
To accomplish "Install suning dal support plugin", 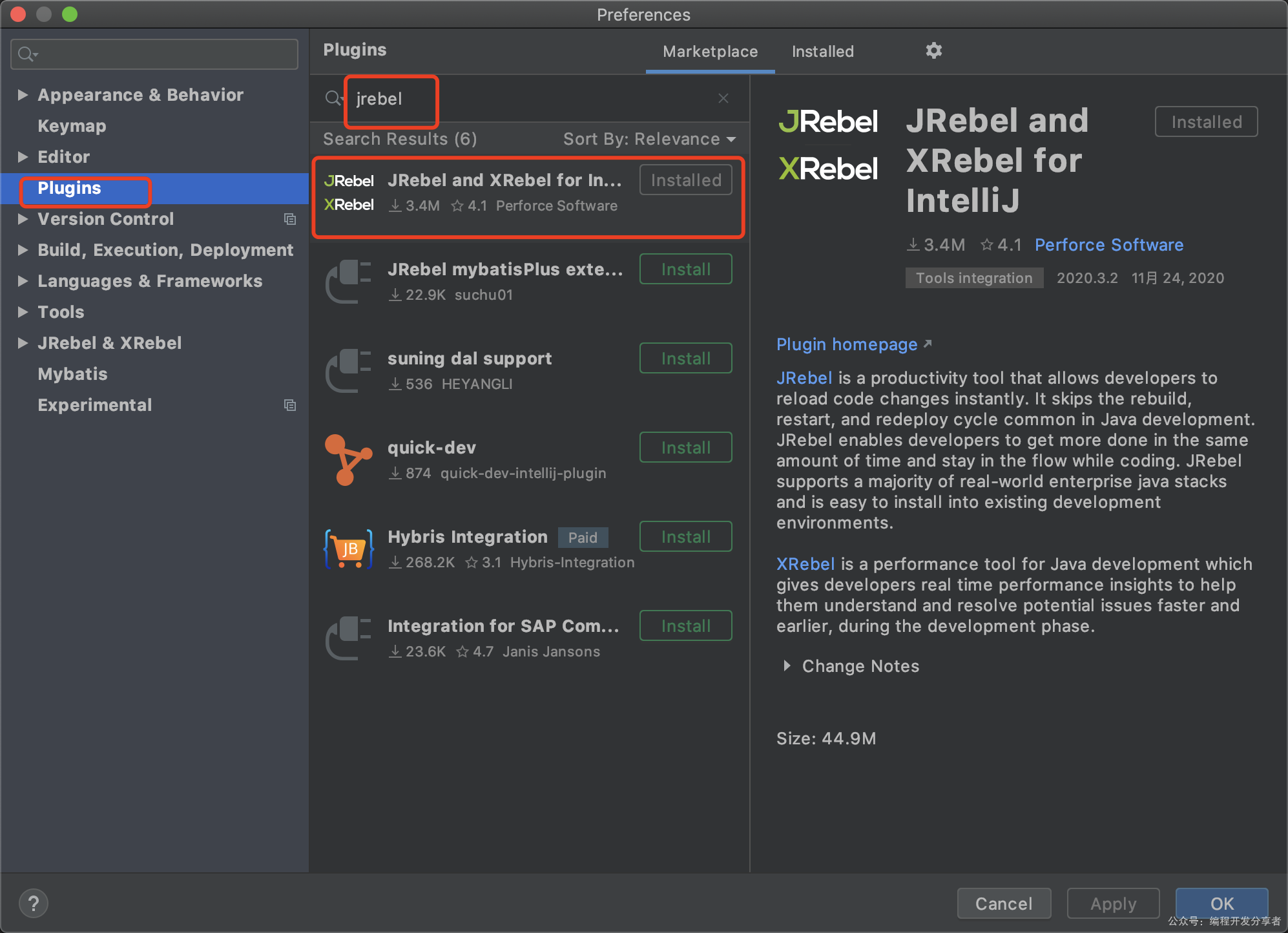I will coord(685,358).
